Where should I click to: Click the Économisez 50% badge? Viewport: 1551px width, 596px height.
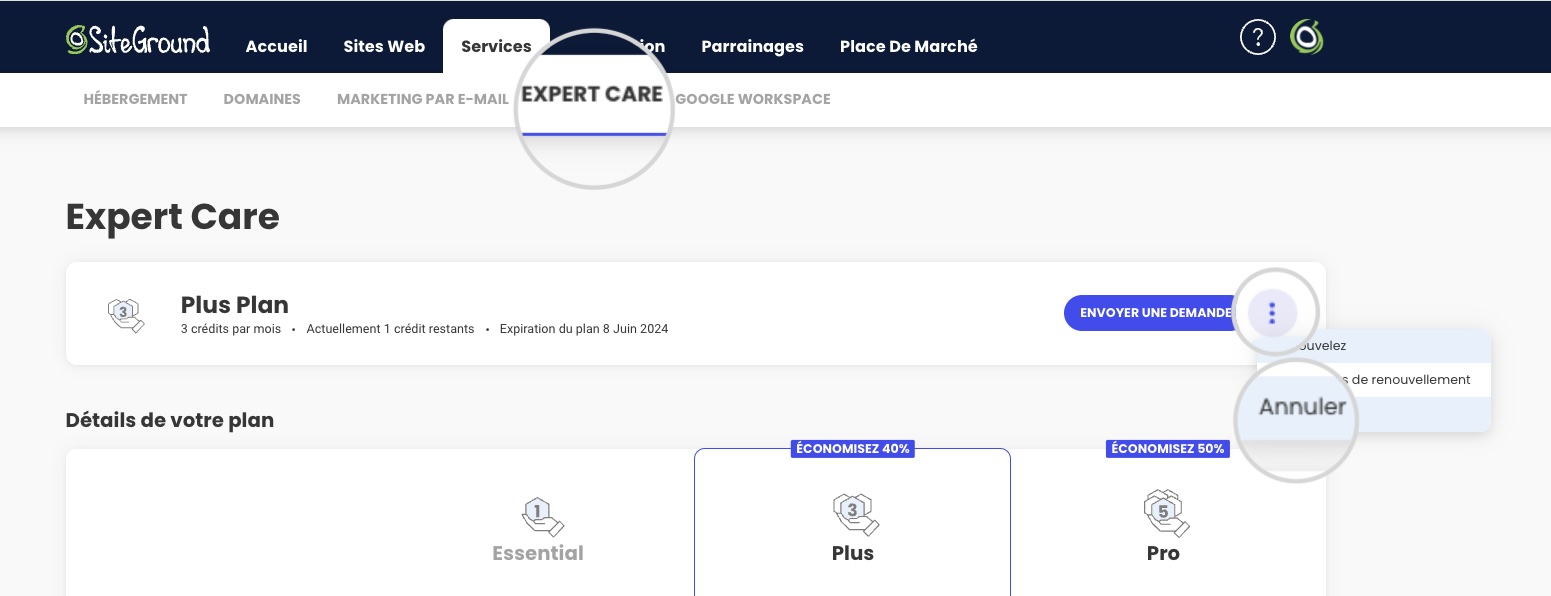coord(1168,449)
